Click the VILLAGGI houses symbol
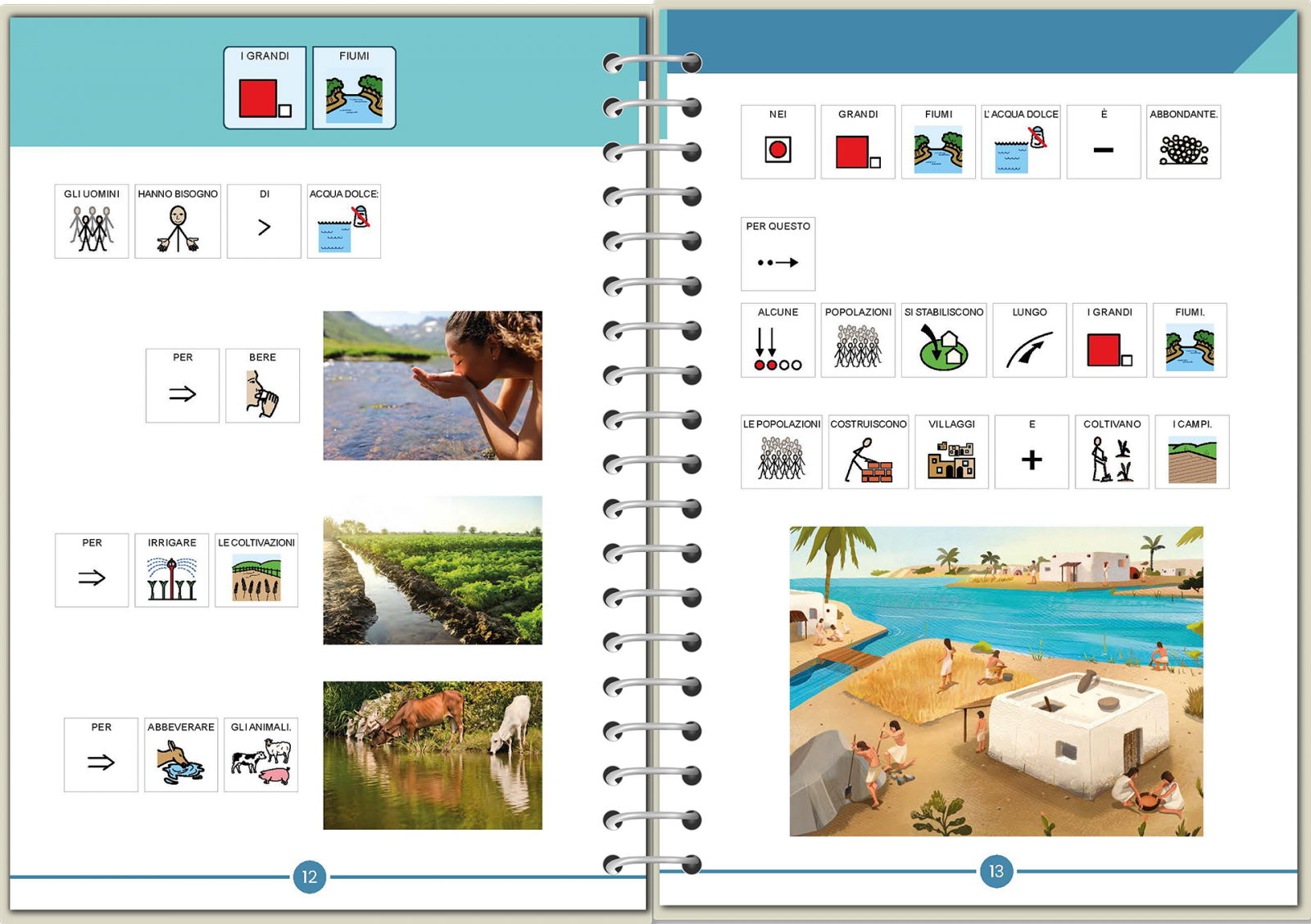 951,452
